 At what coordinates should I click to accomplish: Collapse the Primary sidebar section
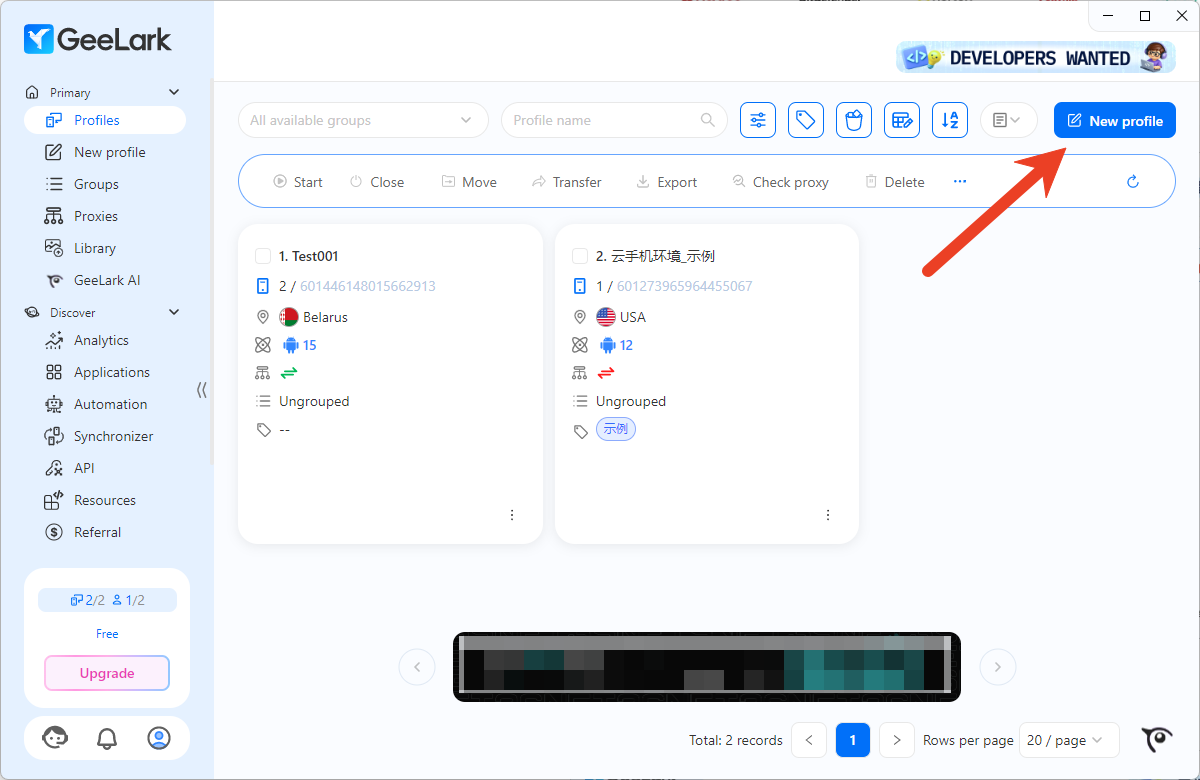point(174,92)
